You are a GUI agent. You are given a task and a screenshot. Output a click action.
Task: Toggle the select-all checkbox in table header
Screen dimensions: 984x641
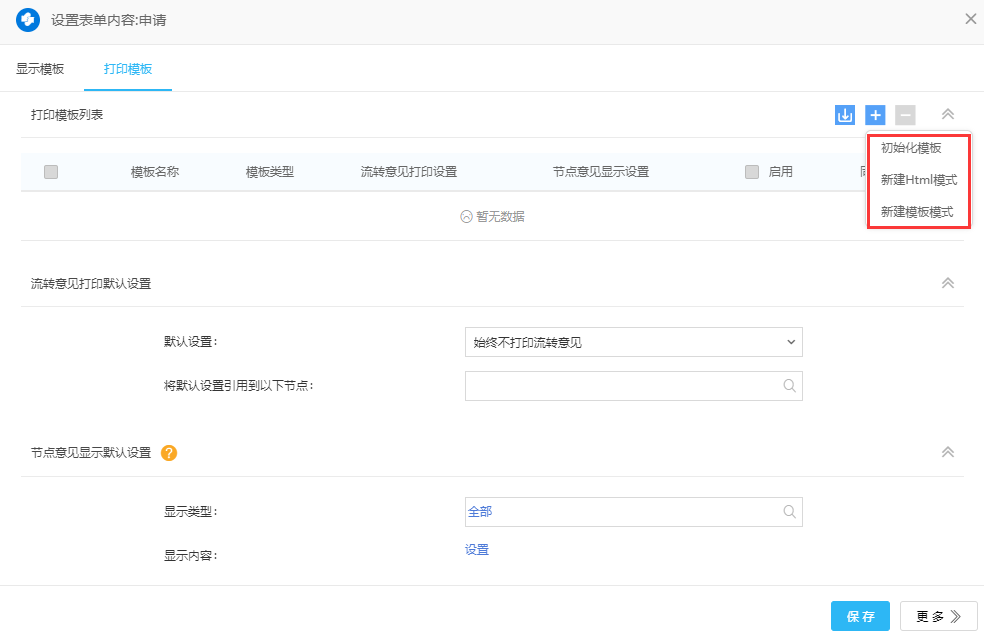click(51, 172)
